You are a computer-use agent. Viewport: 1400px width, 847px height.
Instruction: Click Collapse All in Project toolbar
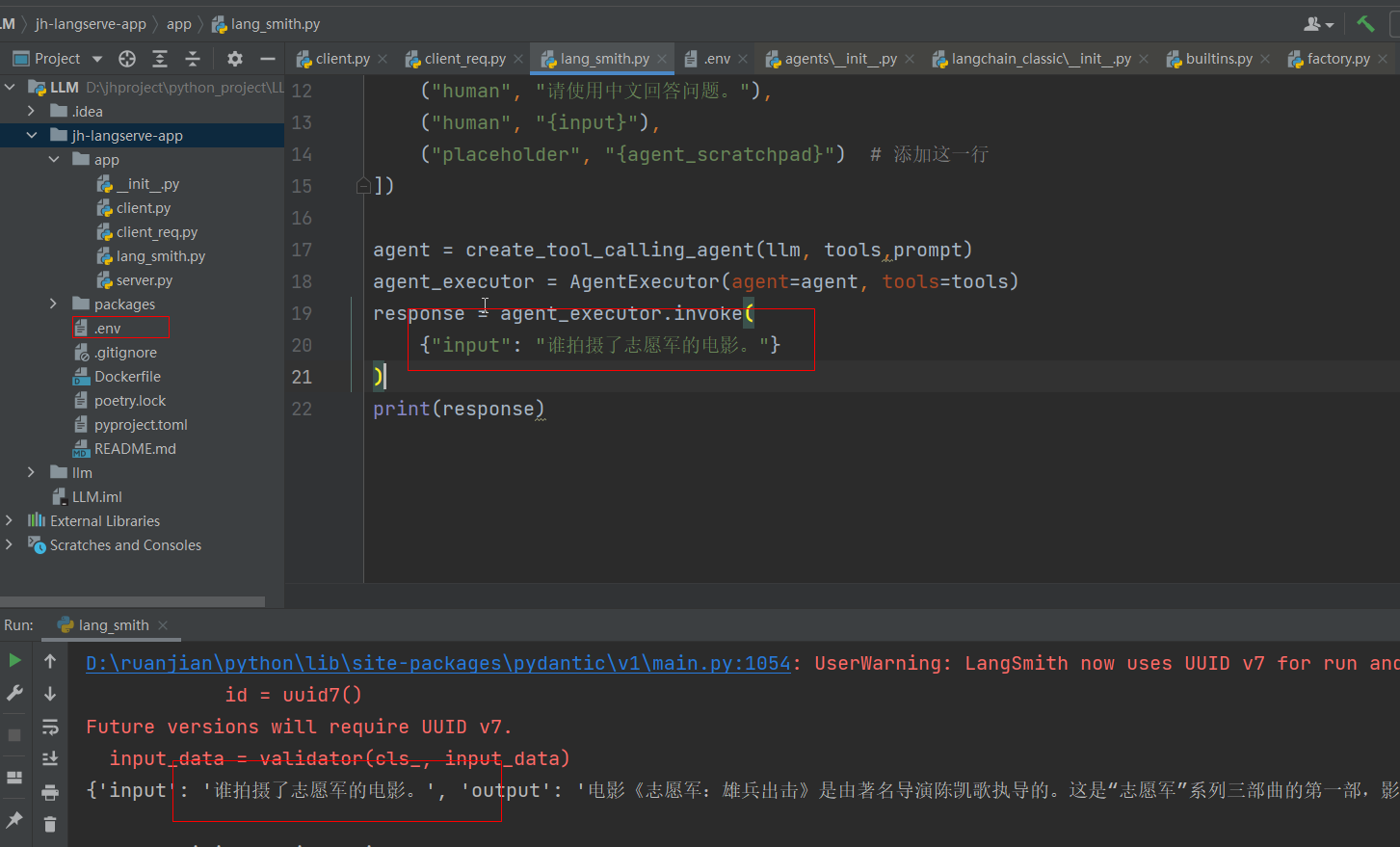[193, 59]
